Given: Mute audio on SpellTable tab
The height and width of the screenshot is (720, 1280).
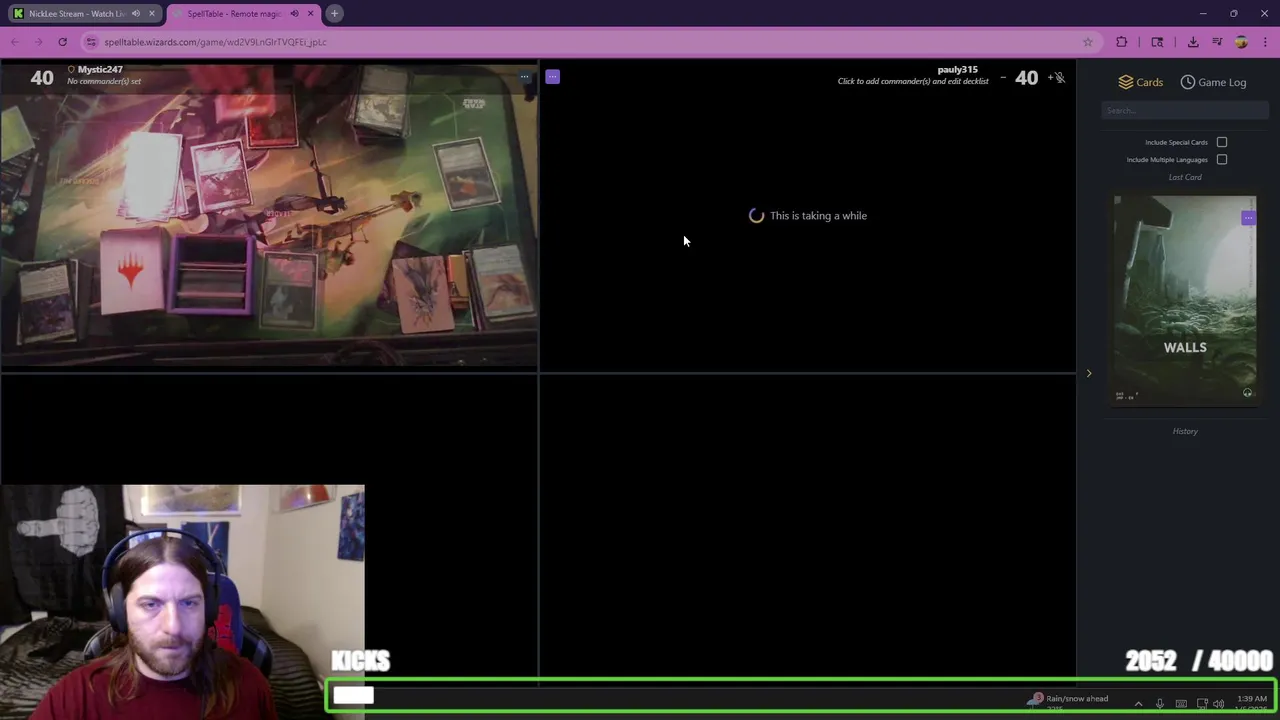Looking at the screenshot, I should [x=294, y=13].
